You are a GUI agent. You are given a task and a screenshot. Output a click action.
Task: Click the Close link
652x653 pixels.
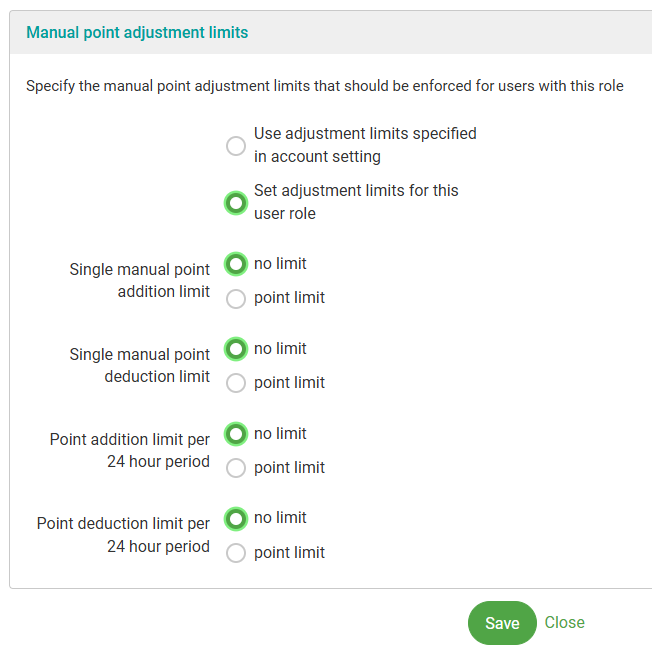[x=565, y=623]
